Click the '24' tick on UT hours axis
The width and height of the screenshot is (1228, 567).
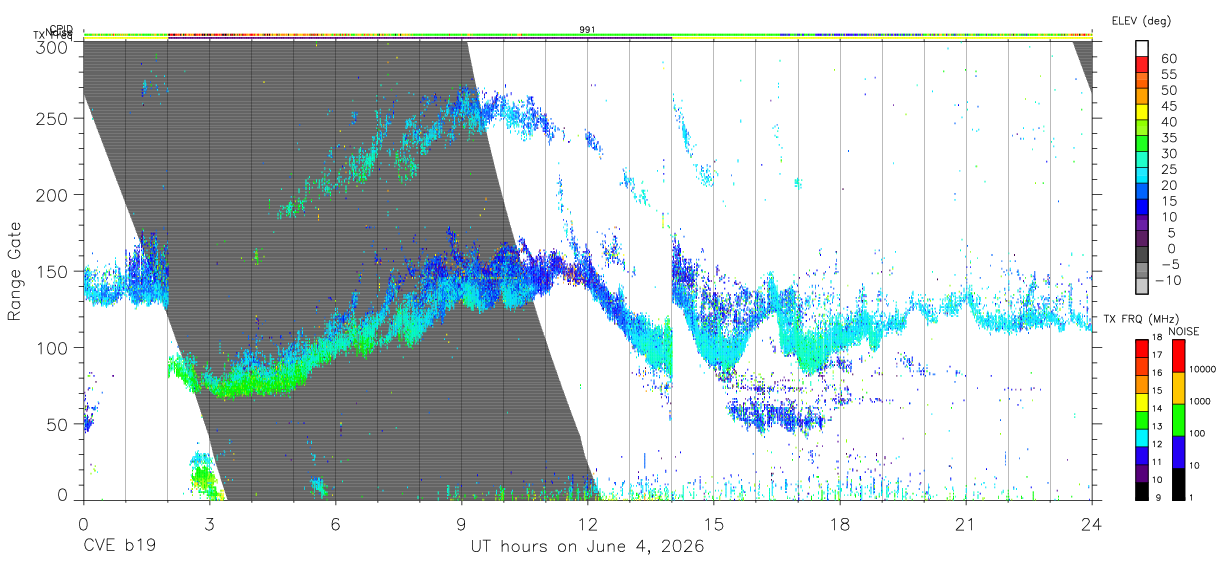1092,524
